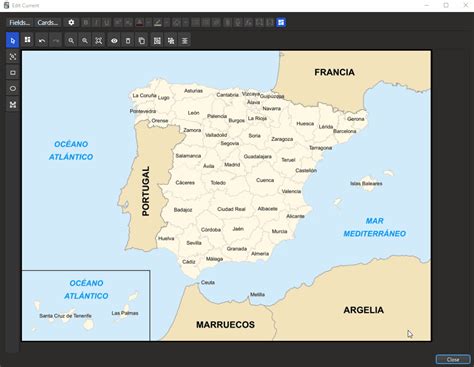474x367 pixels.
Task: Click the Ceuta label near Marruecos
Action: [x=208, y=282]
